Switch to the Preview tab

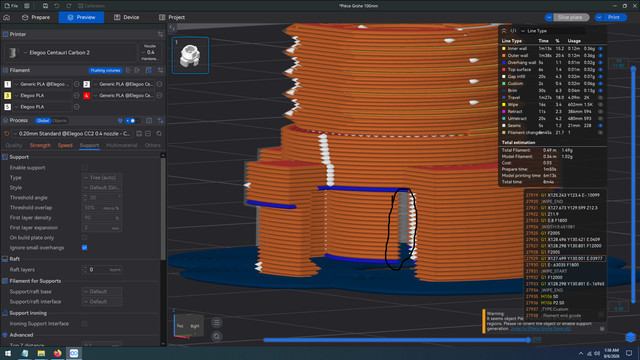tap(81, 17)
